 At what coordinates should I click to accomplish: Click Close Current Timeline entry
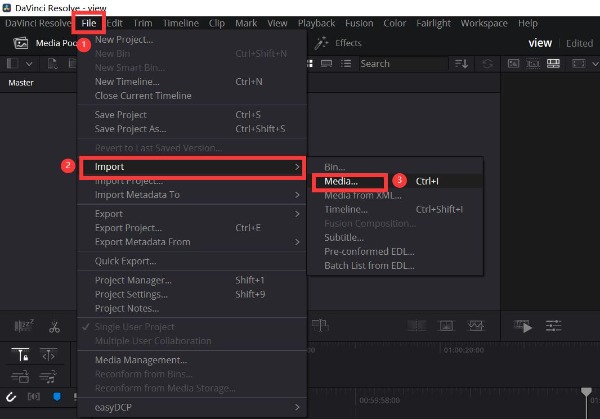[192, 96]
